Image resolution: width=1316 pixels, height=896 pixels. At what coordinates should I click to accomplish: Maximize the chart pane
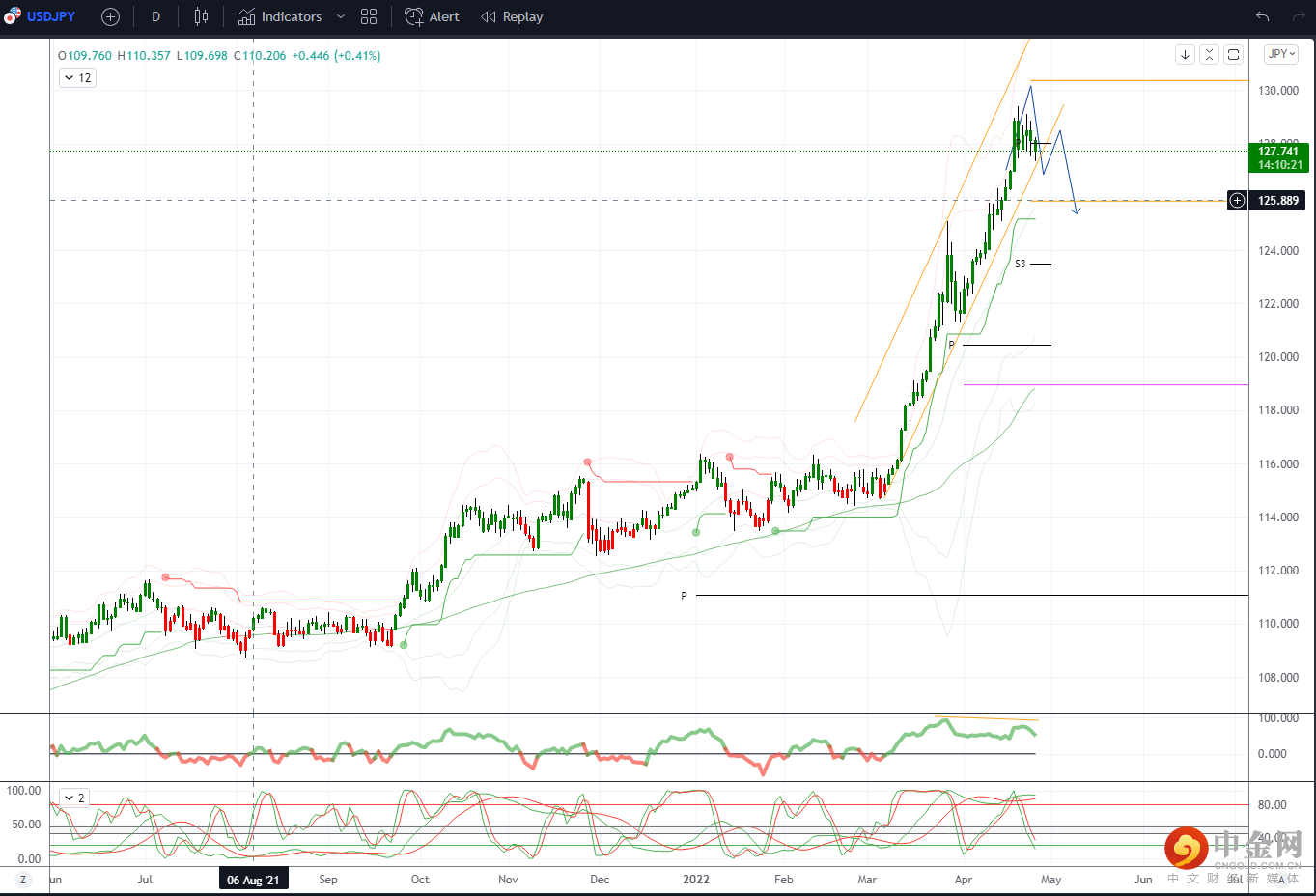point(1233,55)
